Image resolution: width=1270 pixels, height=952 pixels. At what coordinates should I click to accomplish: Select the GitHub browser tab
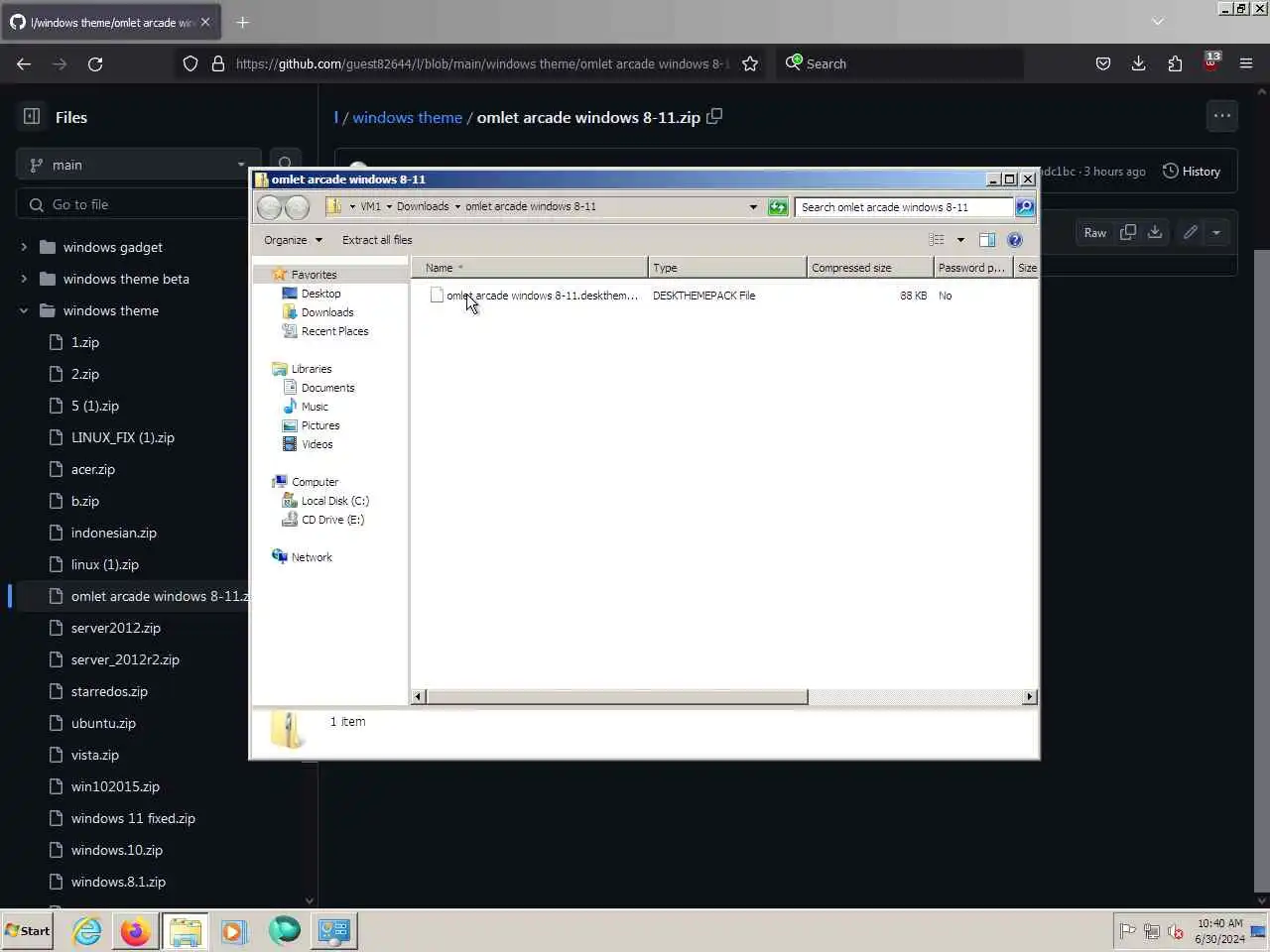pos(109,22)
